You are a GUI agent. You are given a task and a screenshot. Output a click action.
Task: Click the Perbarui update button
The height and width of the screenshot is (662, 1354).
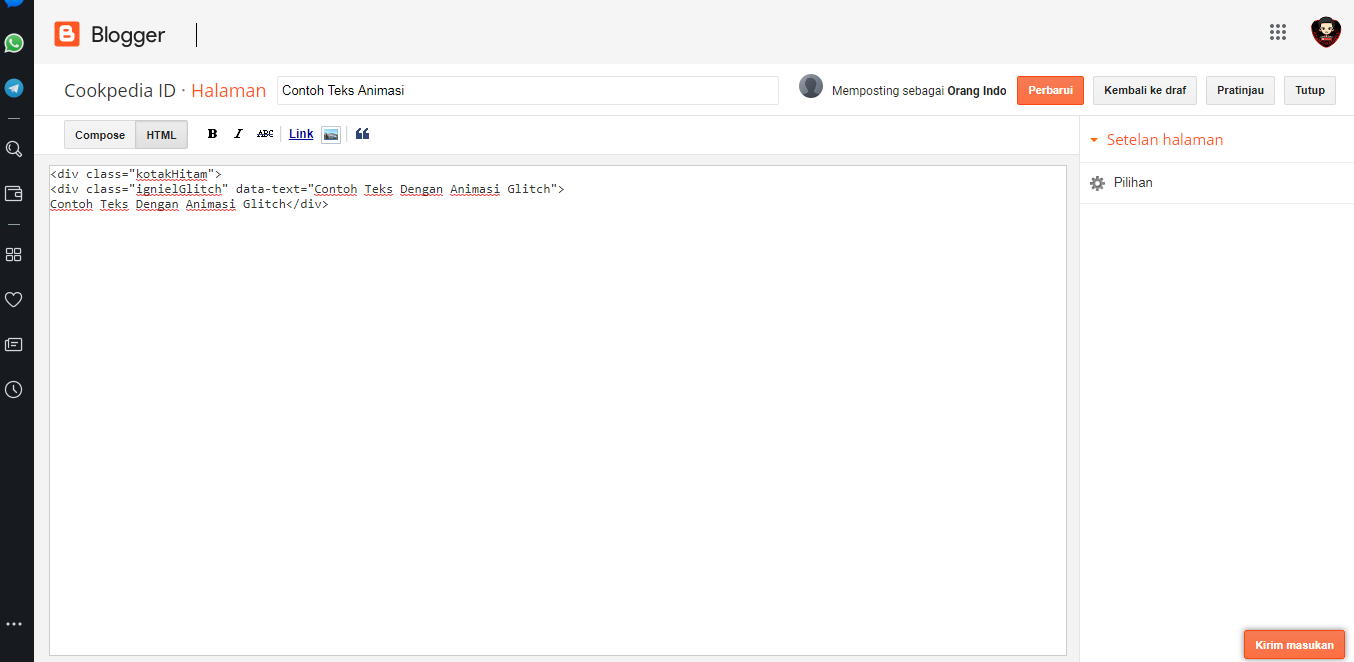coord(1050,90)
